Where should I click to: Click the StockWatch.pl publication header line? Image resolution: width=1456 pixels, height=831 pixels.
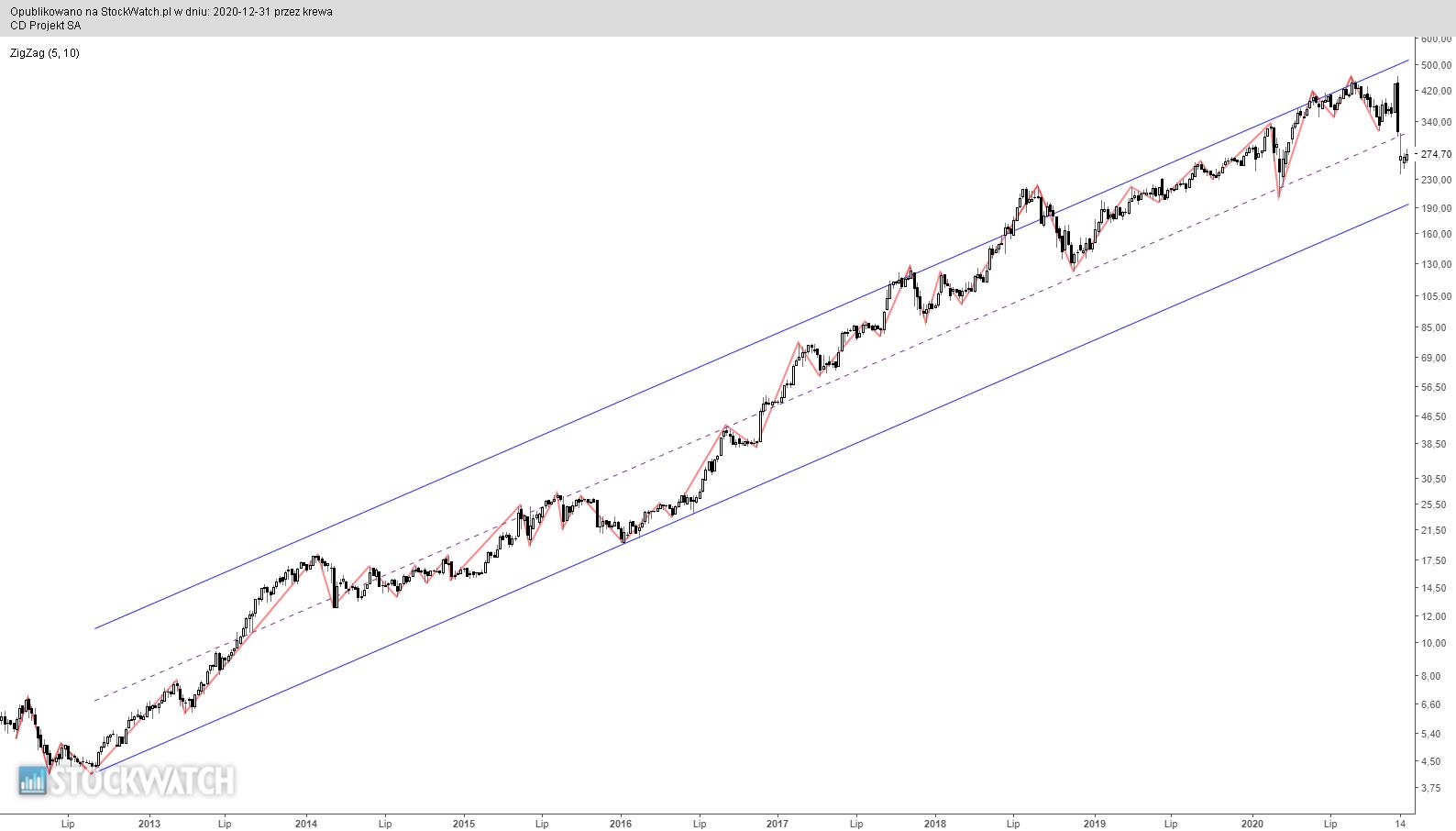pos(171,12)
